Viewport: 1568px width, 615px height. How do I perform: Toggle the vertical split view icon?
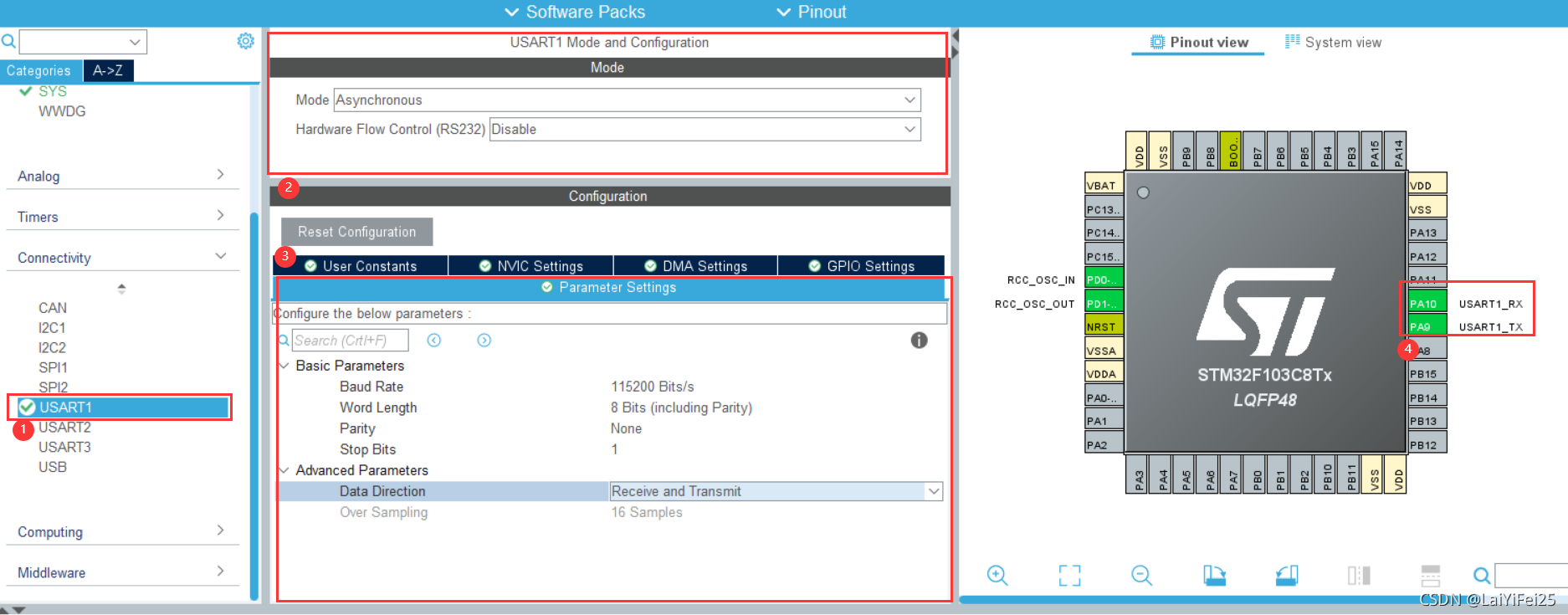point(1359,575)
